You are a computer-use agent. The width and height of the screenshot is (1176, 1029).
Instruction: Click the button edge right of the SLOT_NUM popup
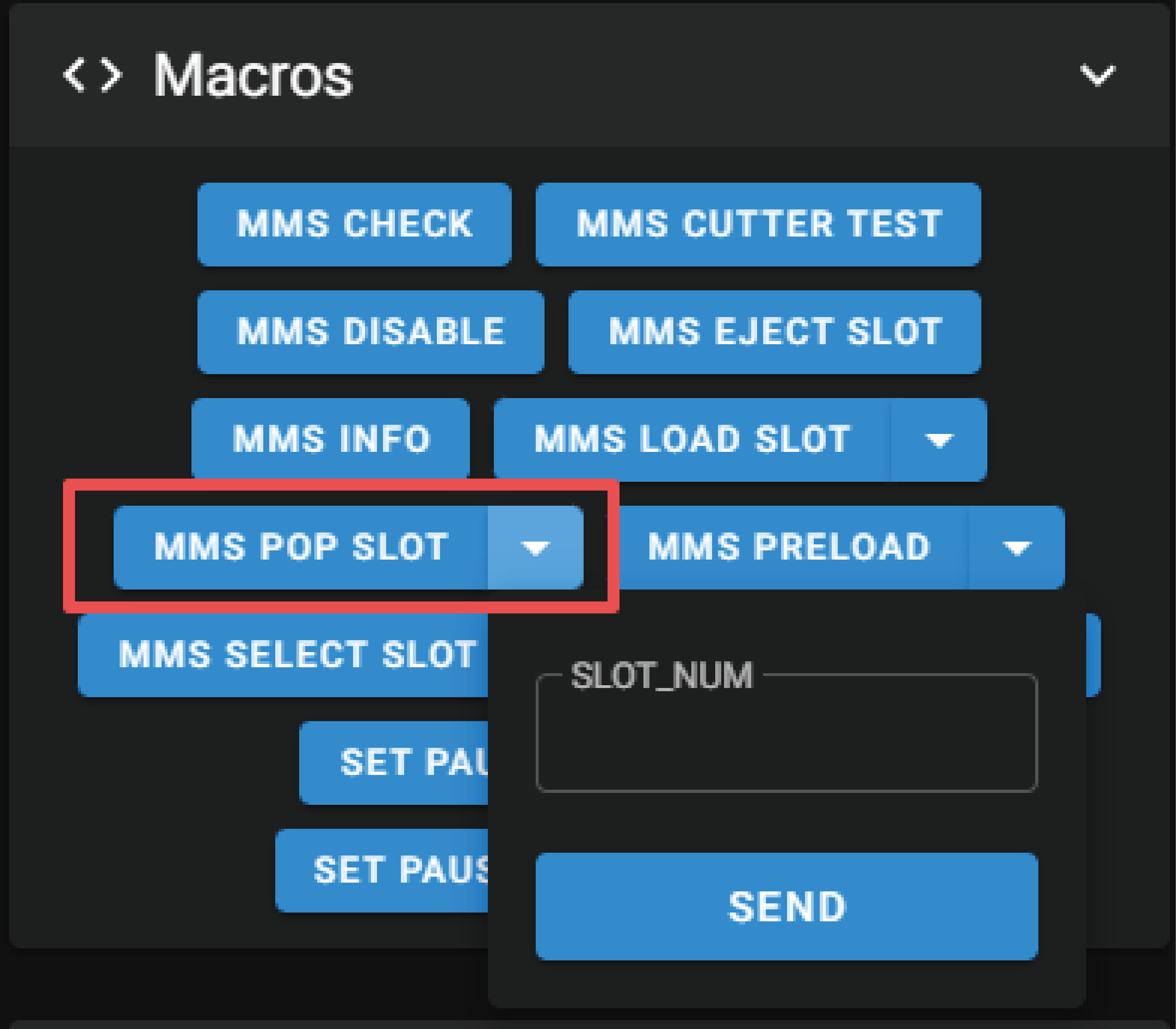[1093, 654]
